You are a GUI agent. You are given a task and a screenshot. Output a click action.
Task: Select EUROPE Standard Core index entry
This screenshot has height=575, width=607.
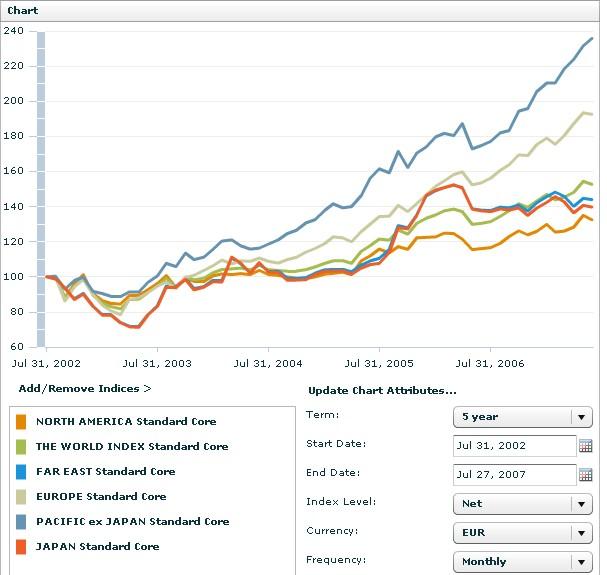pyautogui.click(x=100, y=497)
